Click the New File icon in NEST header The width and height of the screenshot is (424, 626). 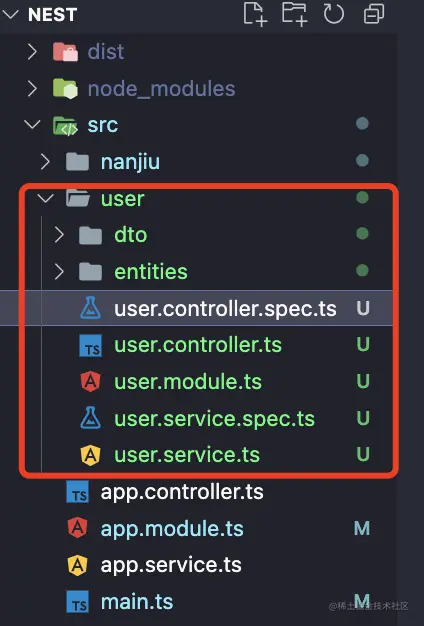coord(255,14)
